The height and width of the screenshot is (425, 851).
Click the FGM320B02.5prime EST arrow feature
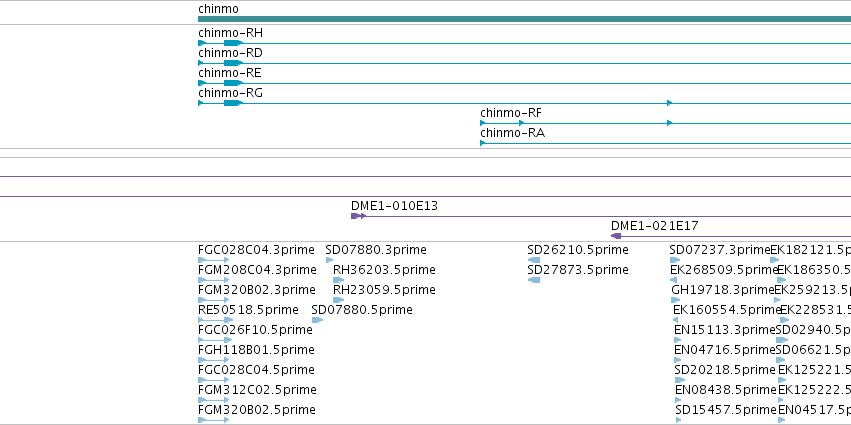tap(215, 420)
